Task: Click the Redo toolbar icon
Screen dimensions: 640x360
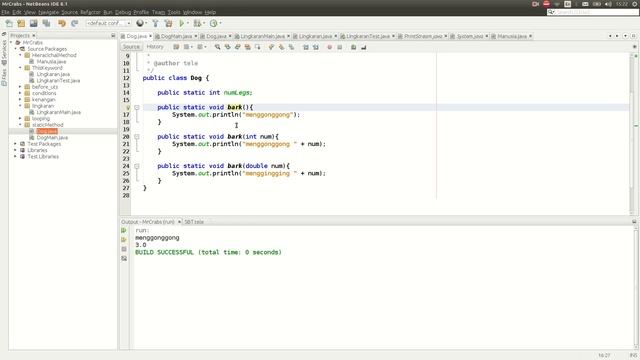Action: (x=74, y=23)
